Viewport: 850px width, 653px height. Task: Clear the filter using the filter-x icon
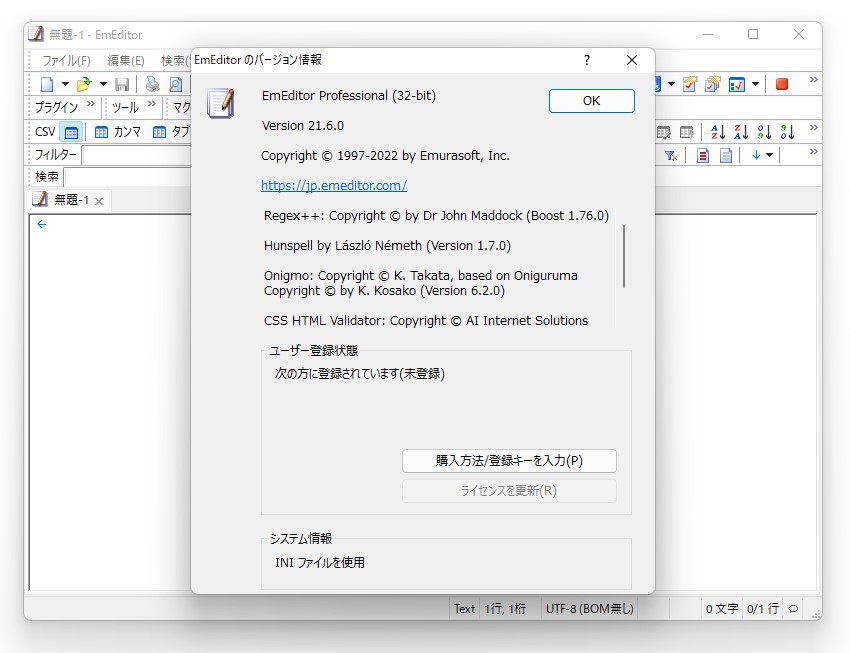(x=671, y=155)
